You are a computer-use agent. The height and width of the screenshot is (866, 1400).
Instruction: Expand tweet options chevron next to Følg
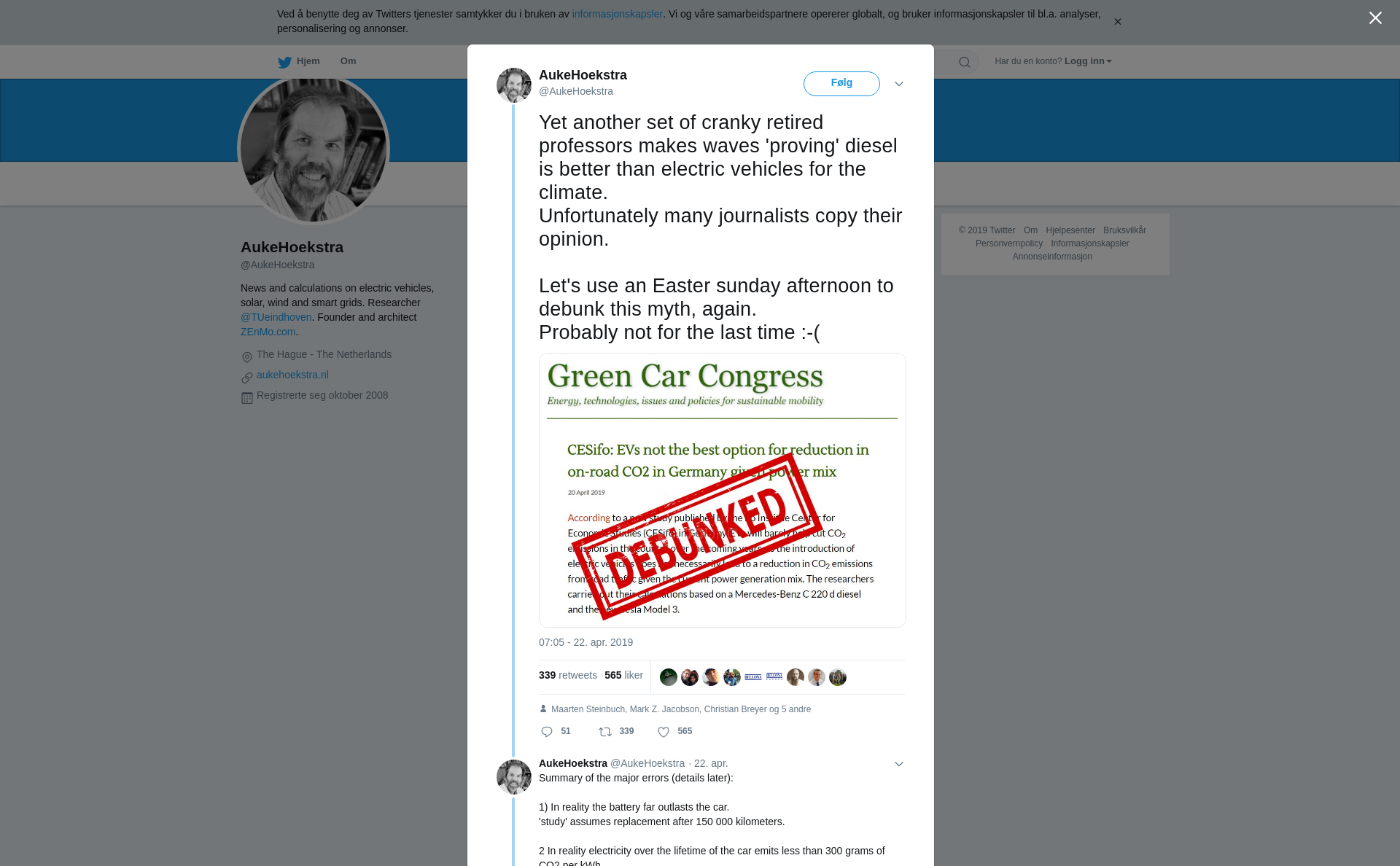899,84
